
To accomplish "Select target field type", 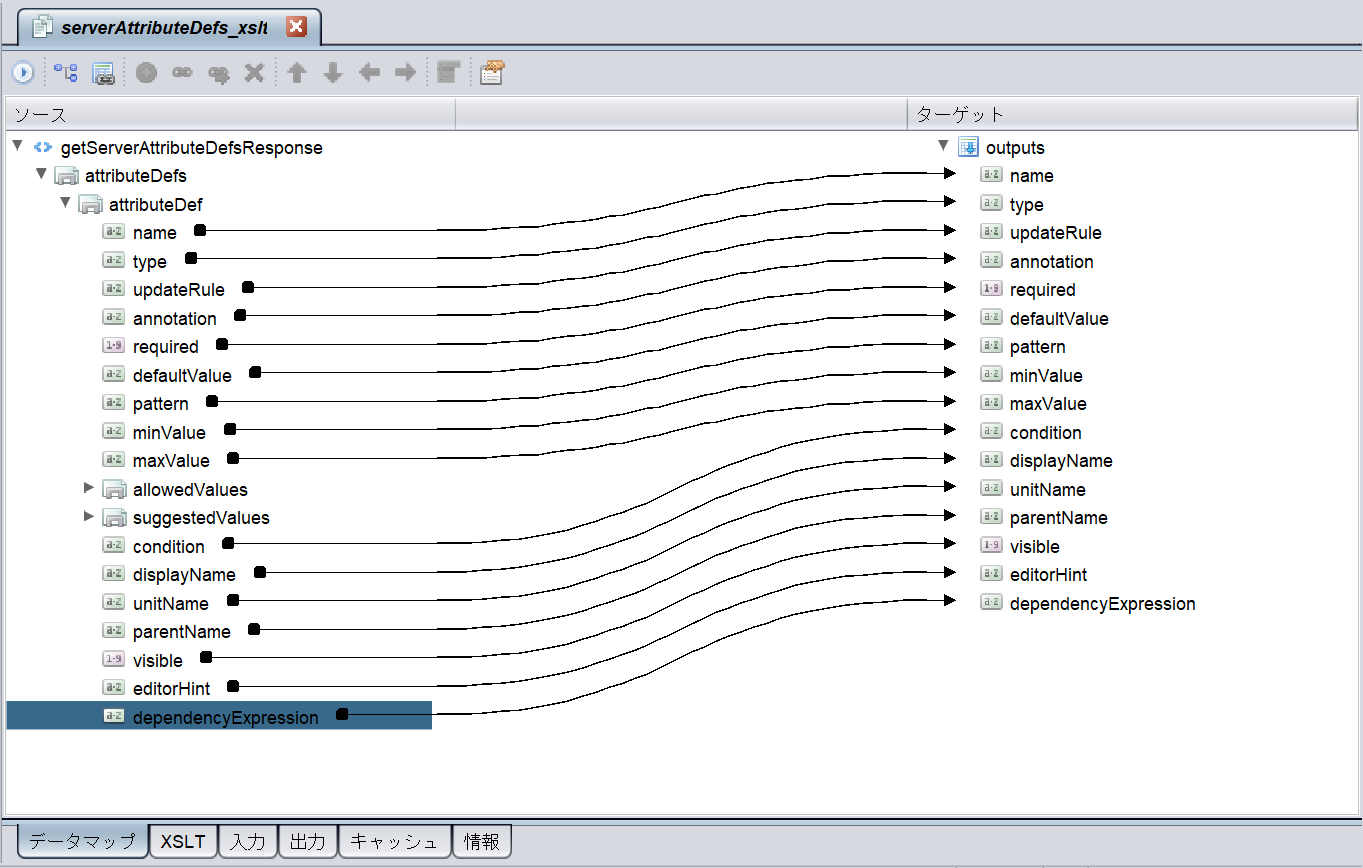I will (1027, 204).
